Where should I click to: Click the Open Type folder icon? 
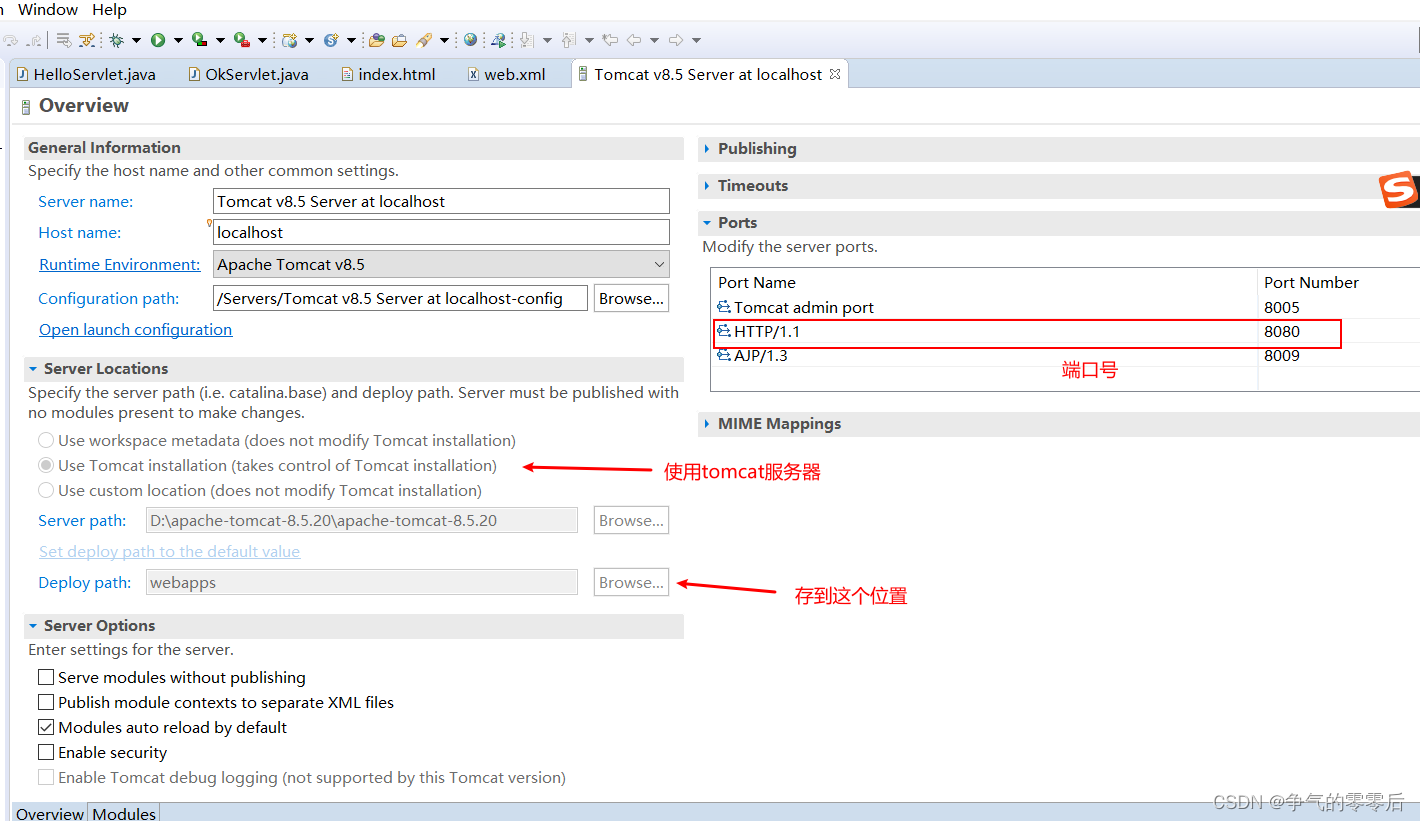tap(376, 40)
